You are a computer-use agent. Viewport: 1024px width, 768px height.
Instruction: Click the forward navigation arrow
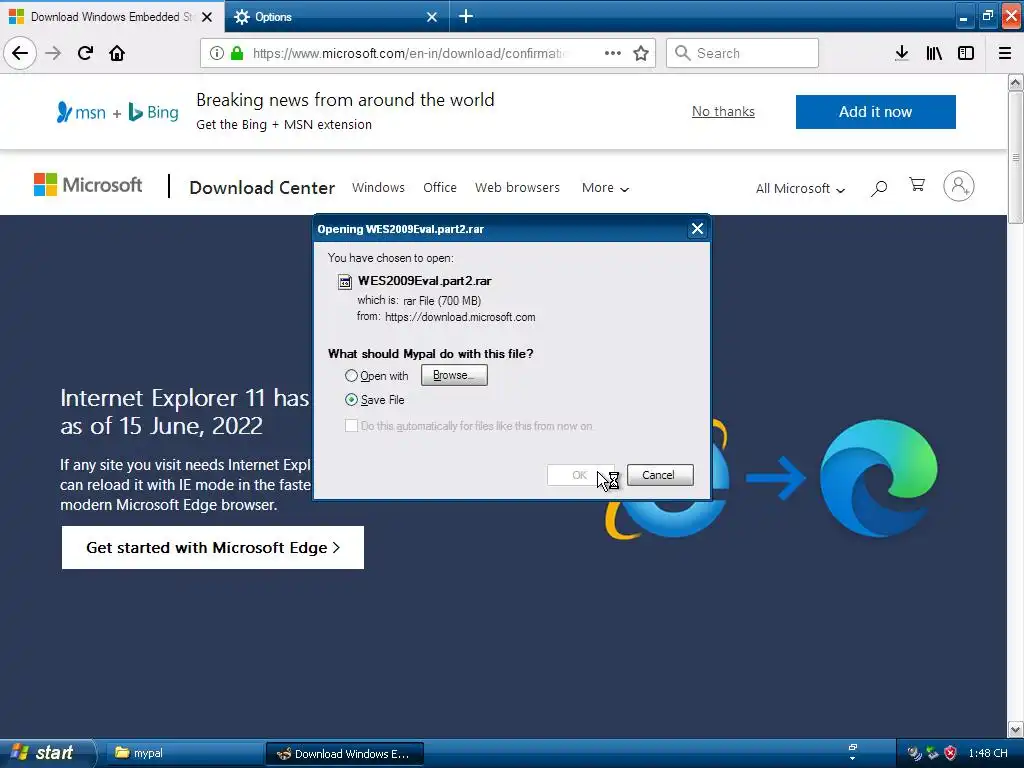(x=53, y=53)
